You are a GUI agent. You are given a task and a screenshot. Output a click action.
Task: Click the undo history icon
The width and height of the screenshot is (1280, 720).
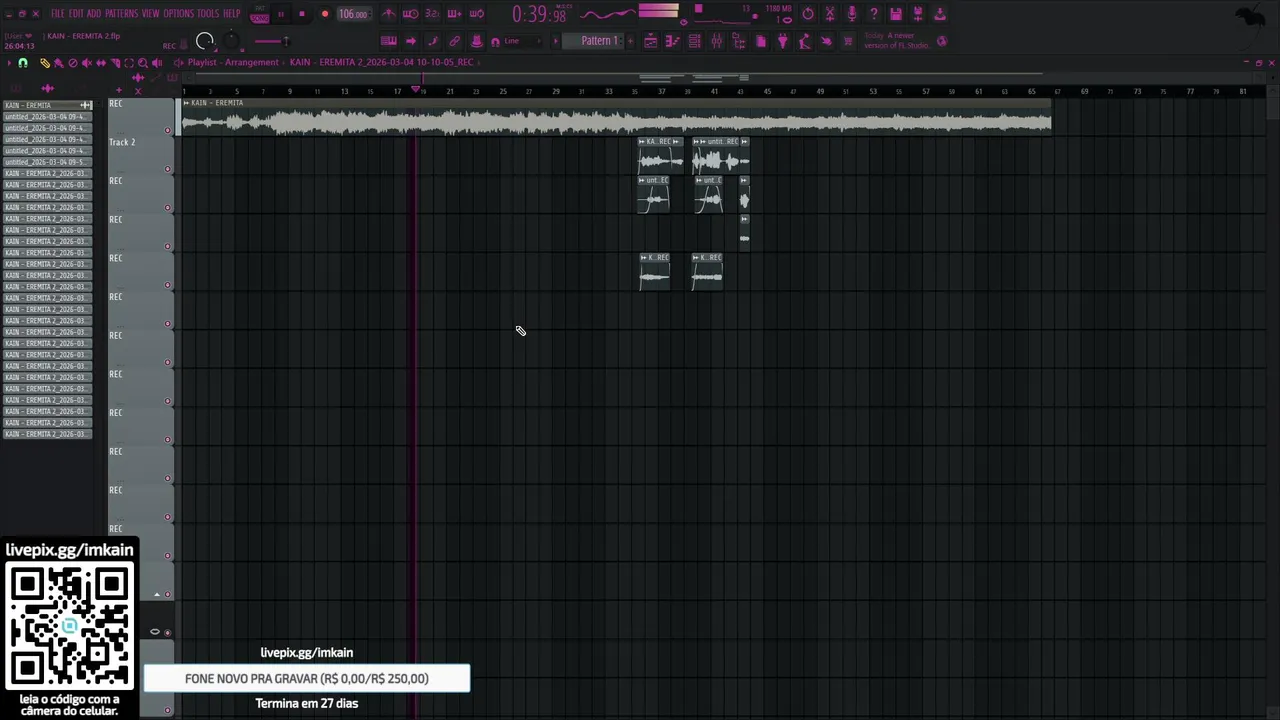[x=808, y=14]
